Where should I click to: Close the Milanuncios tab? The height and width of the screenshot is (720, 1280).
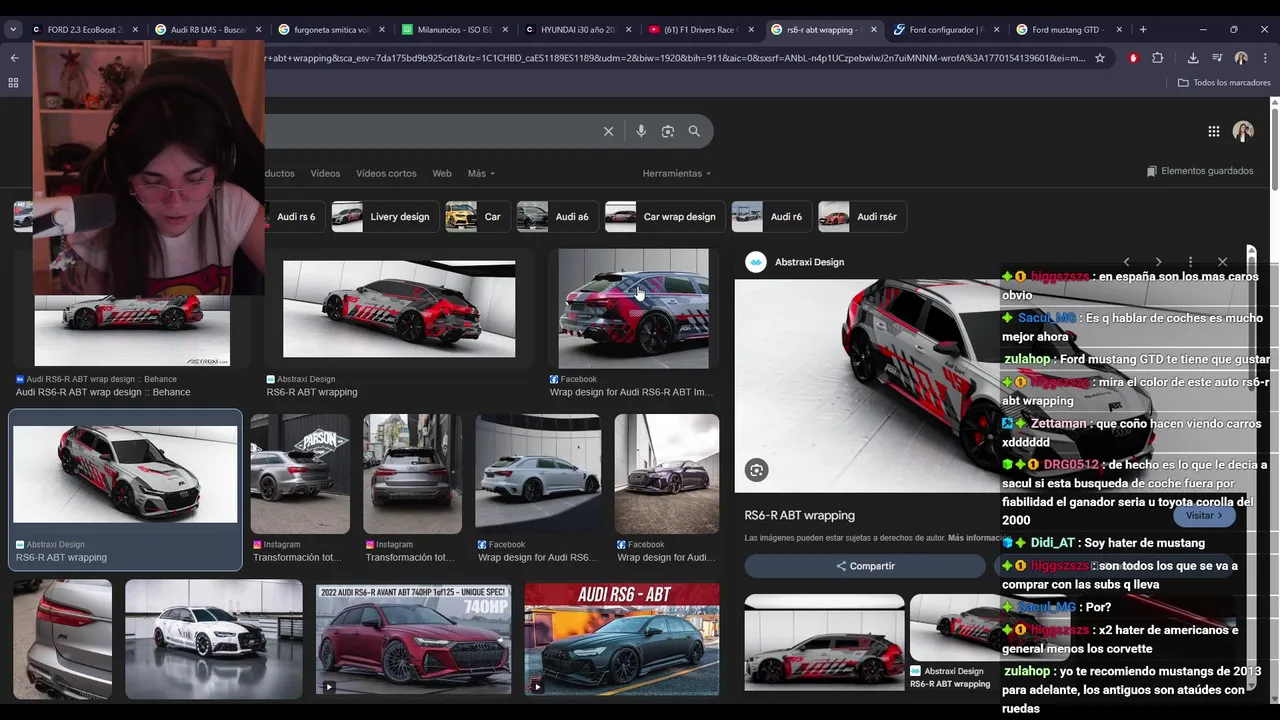click(x=505, y=30)
